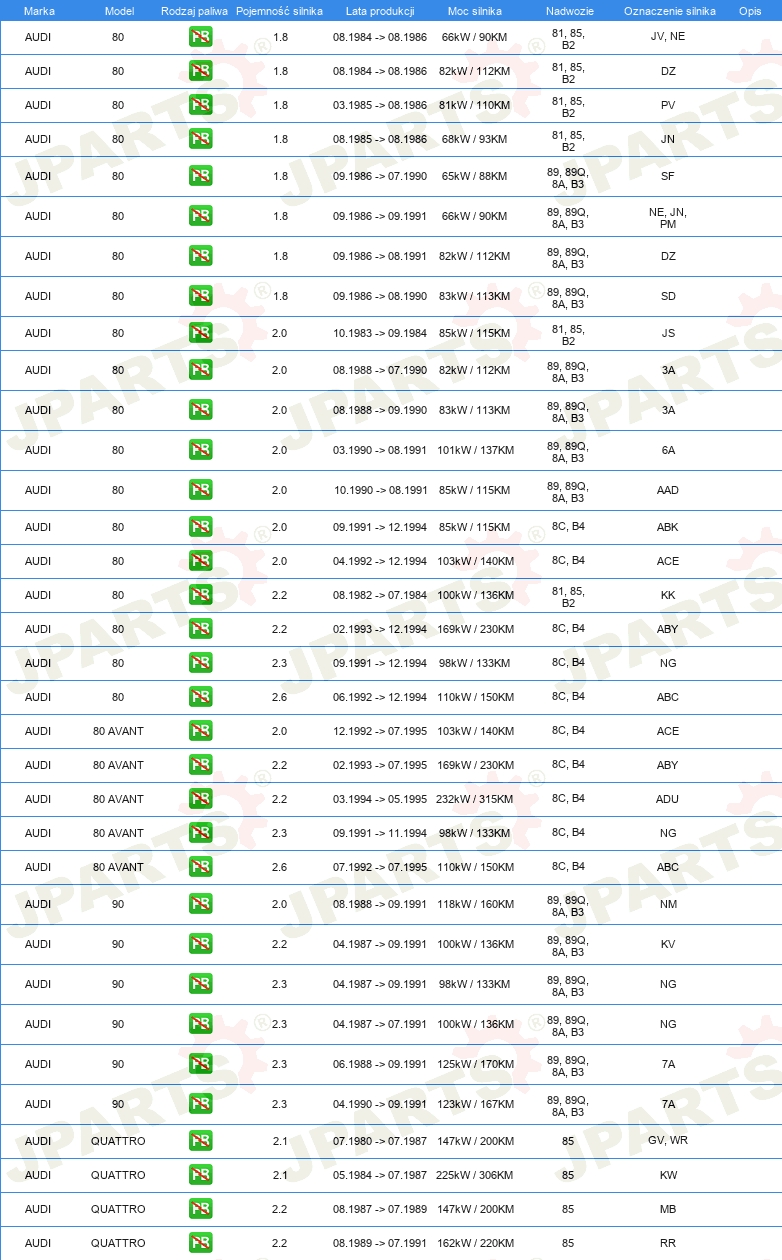Click the fuel icon in the ABK engine row
Viewport: 782px width, 1260px height.
[x=200, y=527]
